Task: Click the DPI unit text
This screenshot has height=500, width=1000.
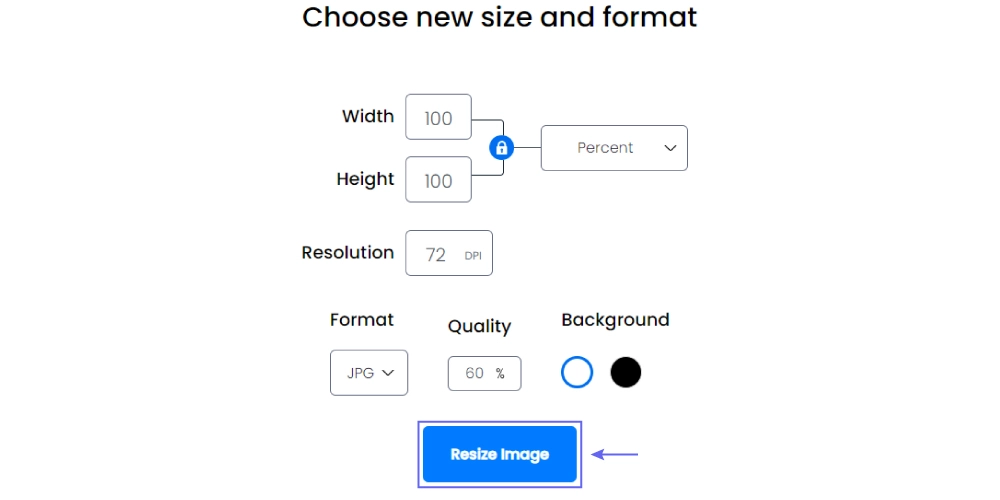Action: tap(473, 256)
